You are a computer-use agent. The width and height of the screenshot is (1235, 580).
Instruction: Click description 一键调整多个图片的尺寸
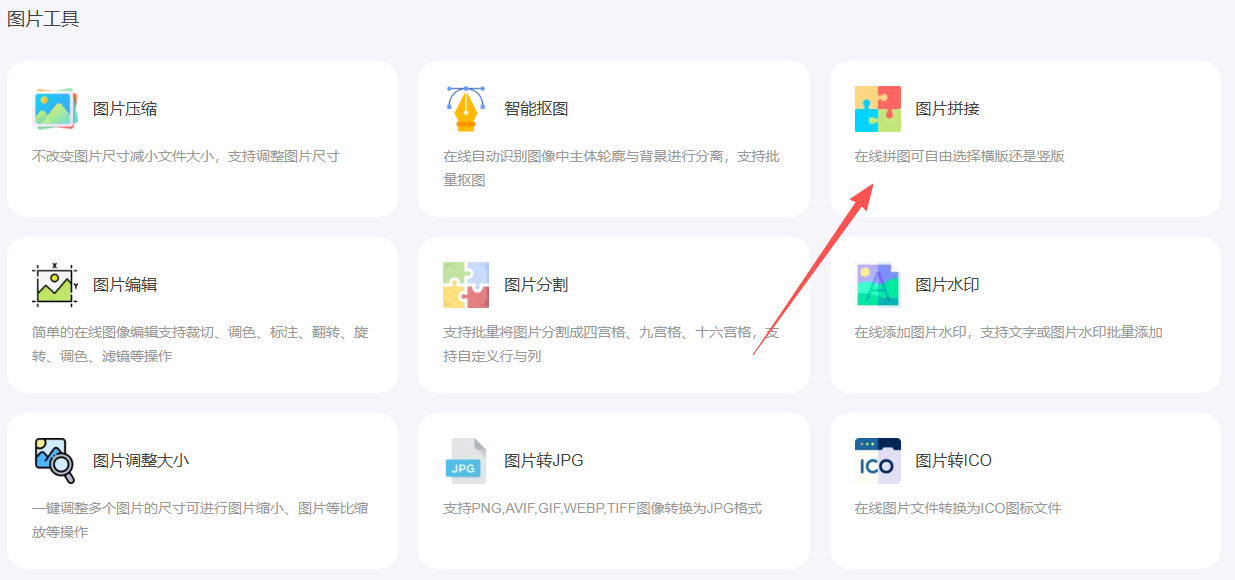point(110,508)
